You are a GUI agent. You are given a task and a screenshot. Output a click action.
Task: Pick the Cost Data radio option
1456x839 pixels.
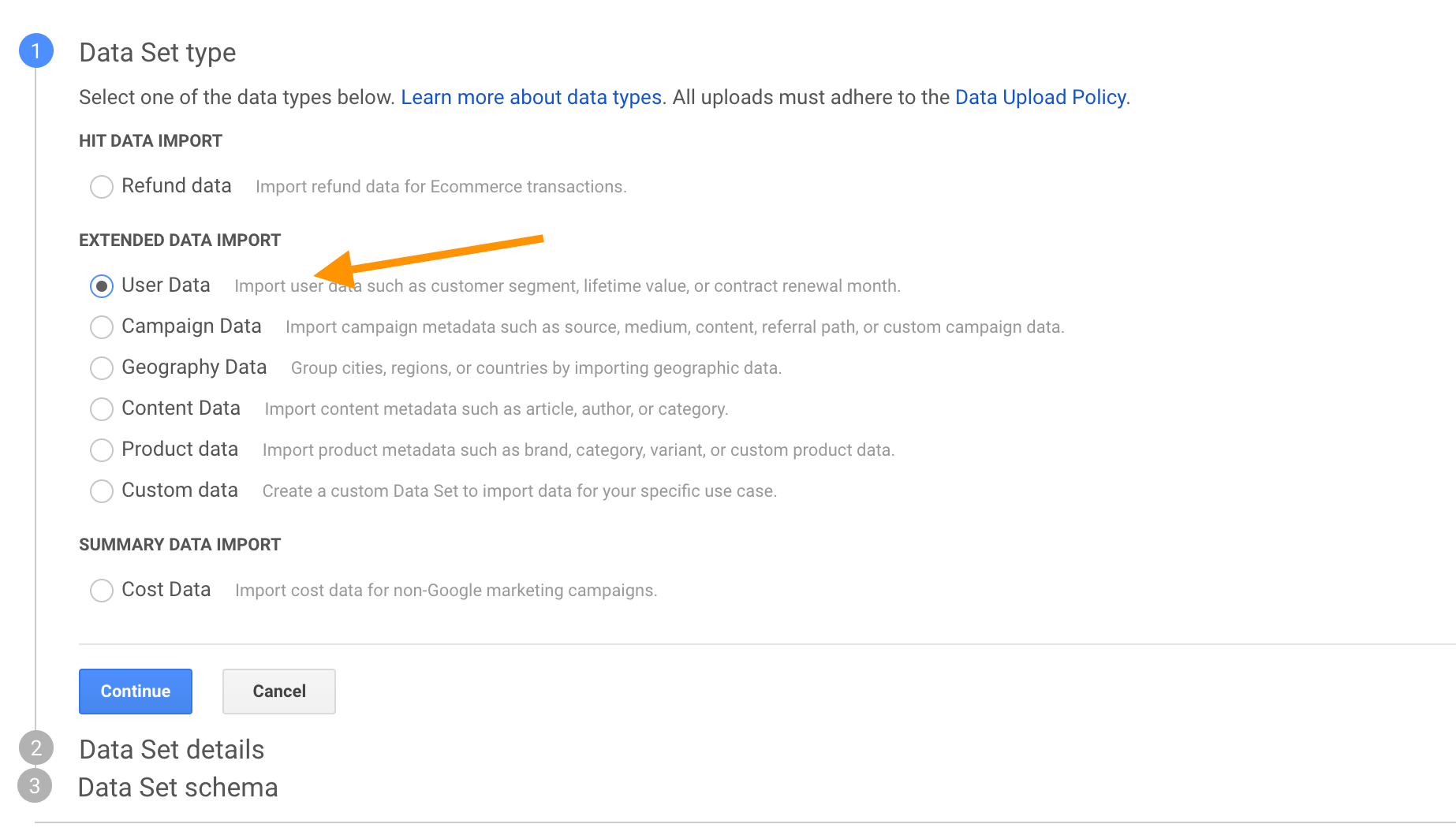coord(102,591)
